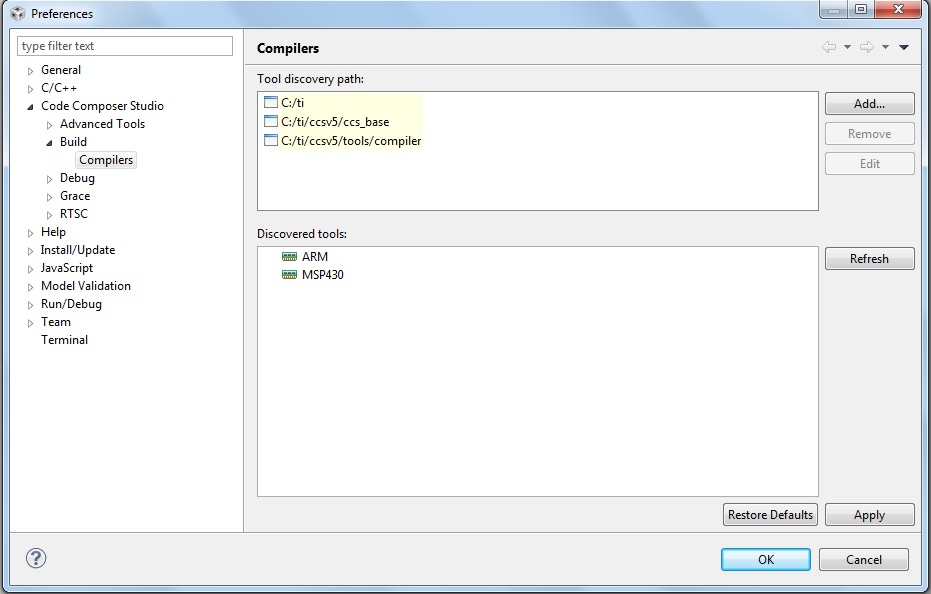Image resolution: width=931 pixels, height=594 pixels.
Task: Select the Help preferences item
Action: pyautogui.click(x=53, y=232)
